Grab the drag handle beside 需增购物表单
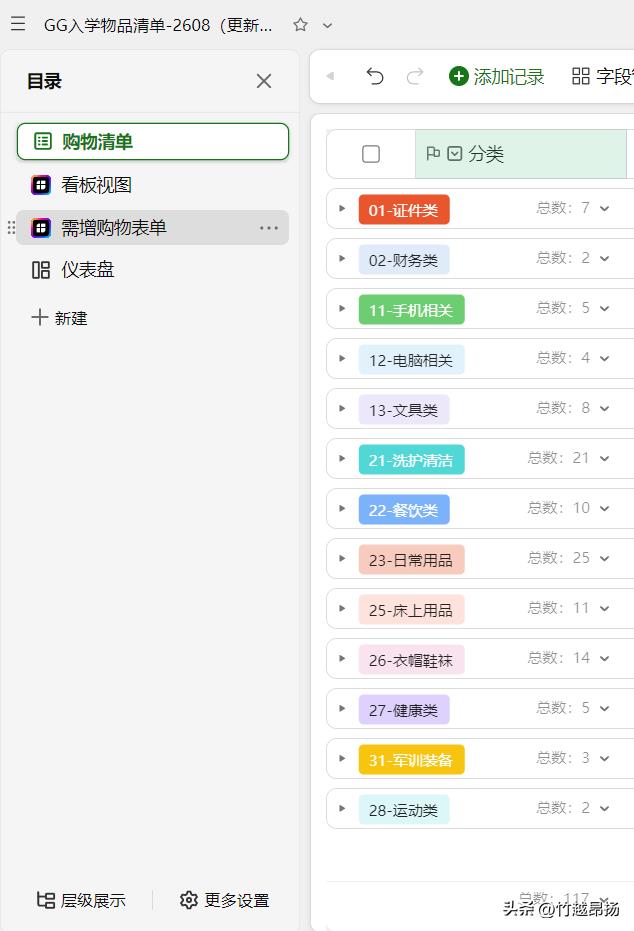 point(11,227)
